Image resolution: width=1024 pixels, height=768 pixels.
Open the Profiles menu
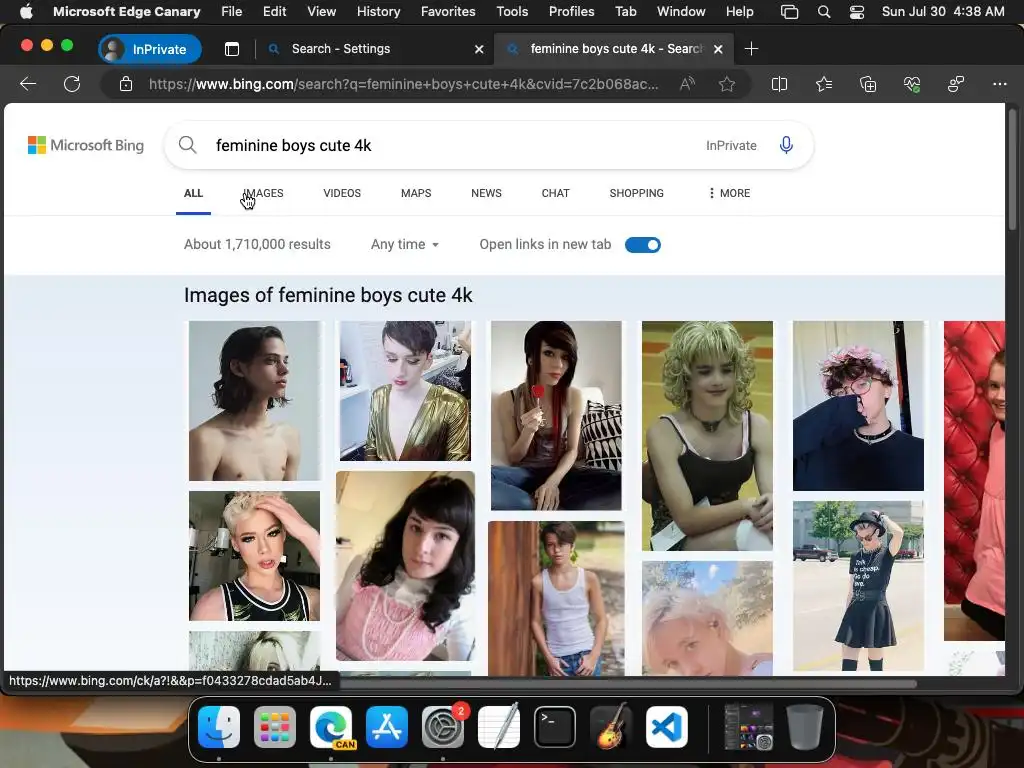571,12
